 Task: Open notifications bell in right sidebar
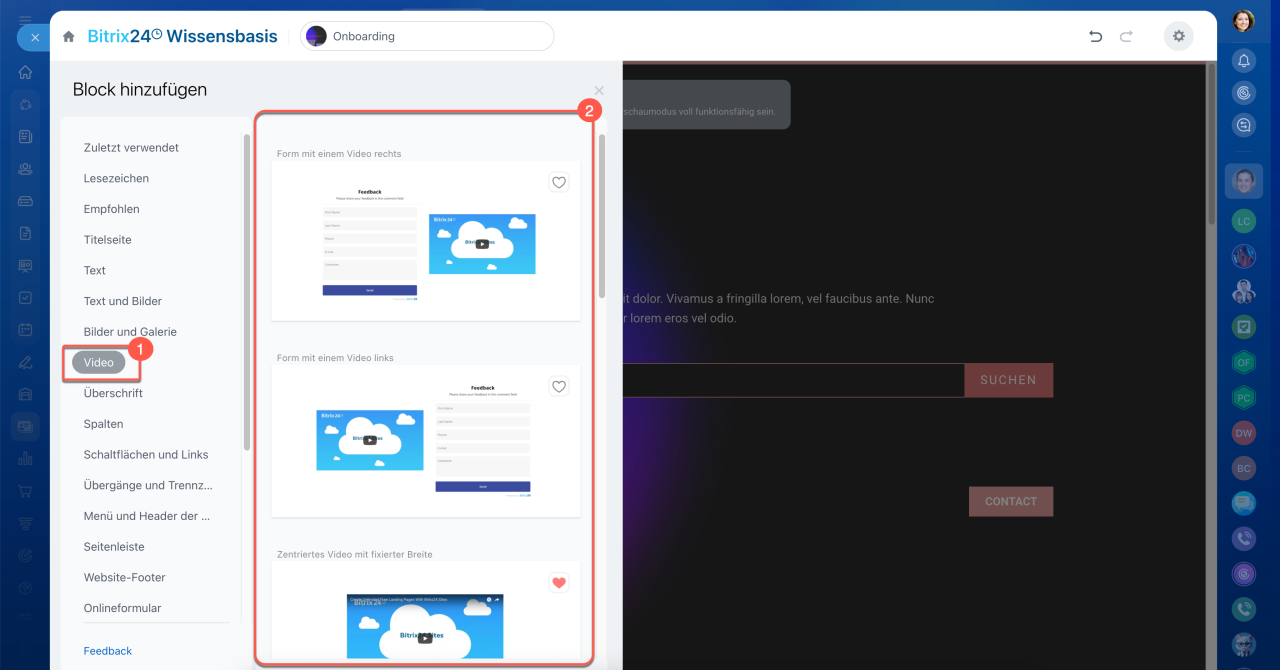[1244, 61]
